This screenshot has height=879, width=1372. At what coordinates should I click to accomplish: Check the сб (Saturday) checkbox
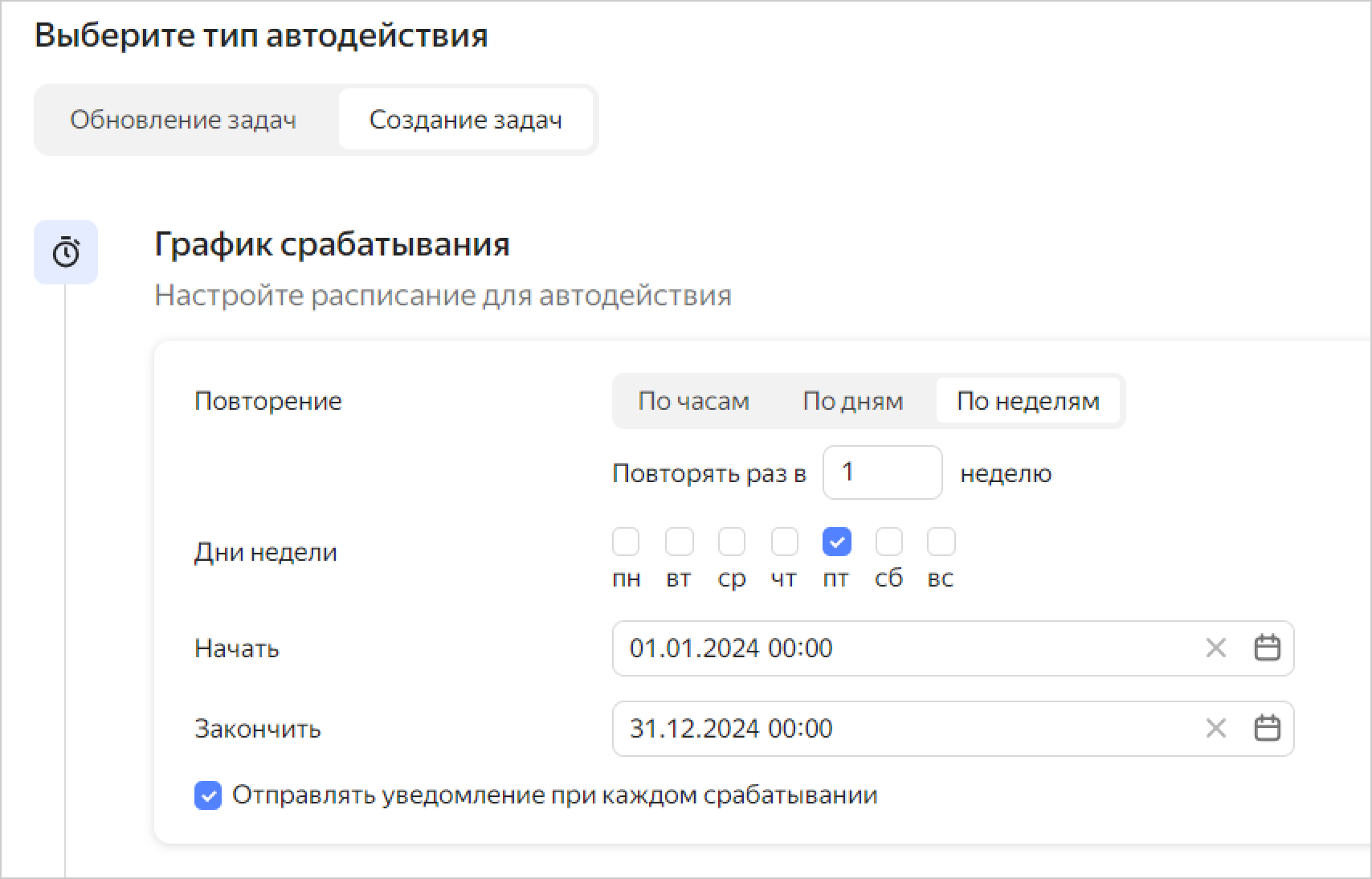(888, 542)
